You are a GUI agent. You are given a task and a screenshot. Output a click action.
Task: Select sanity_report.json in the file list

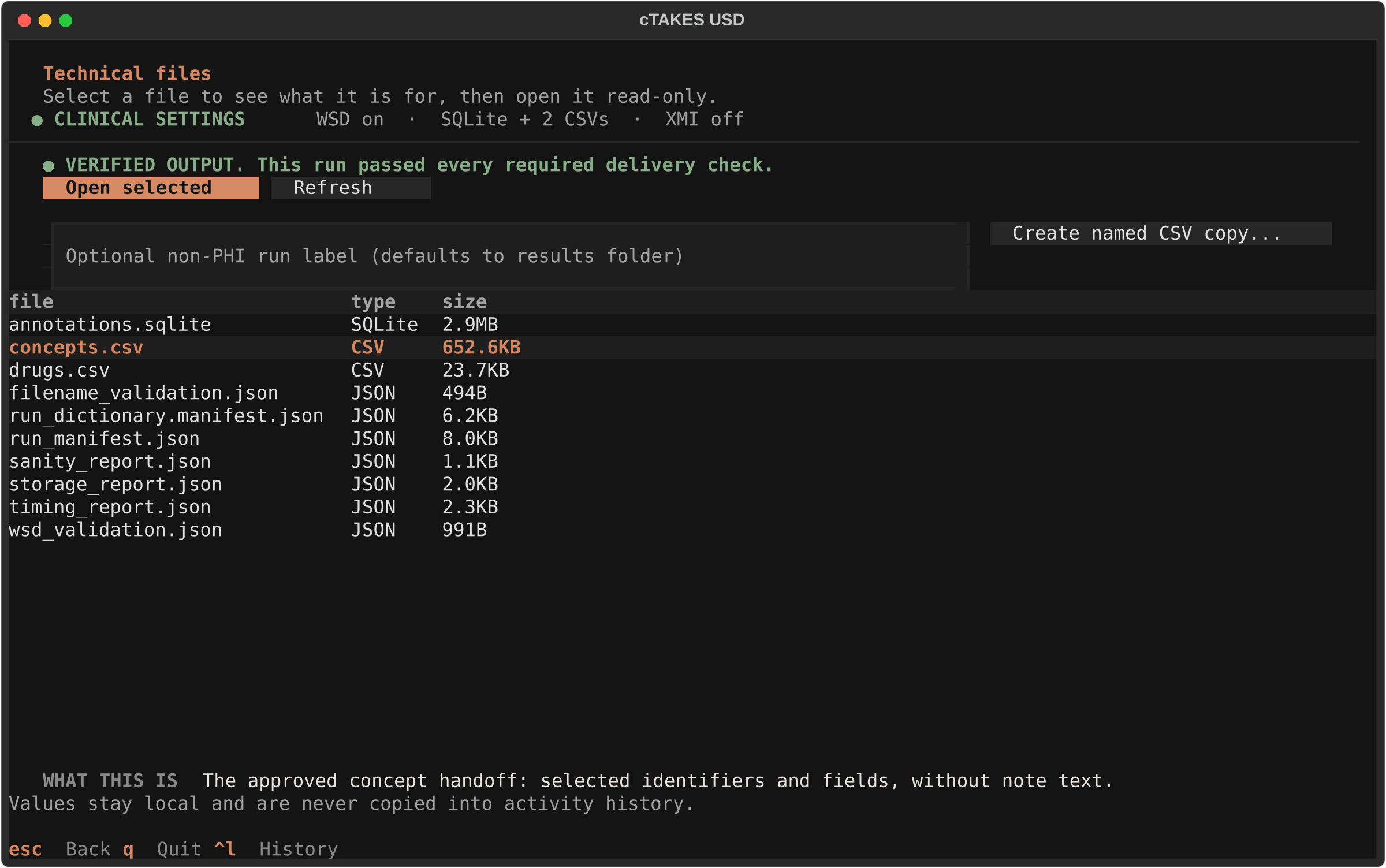692,461
